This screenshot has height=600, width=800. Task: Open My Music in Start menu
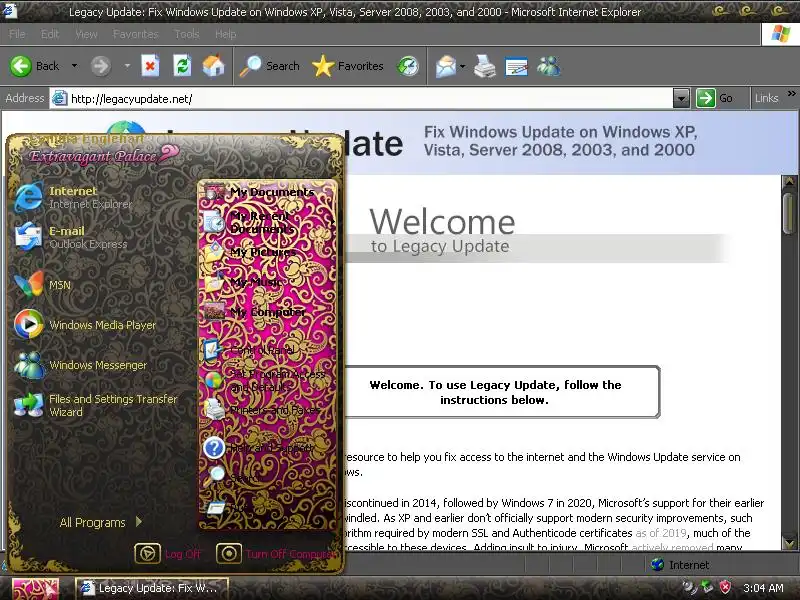click(x=267, y=282)
